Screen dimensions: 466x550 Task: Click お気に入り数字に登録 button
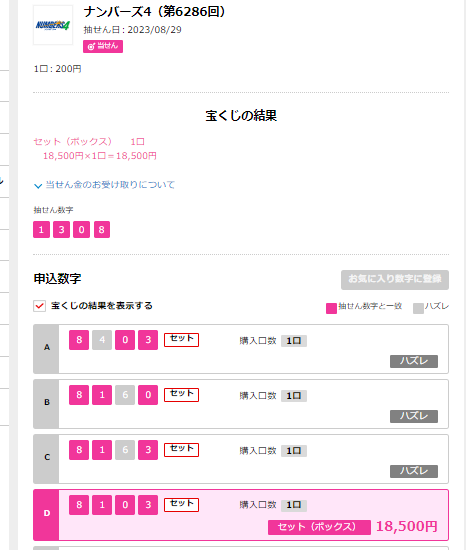[395, 280]
